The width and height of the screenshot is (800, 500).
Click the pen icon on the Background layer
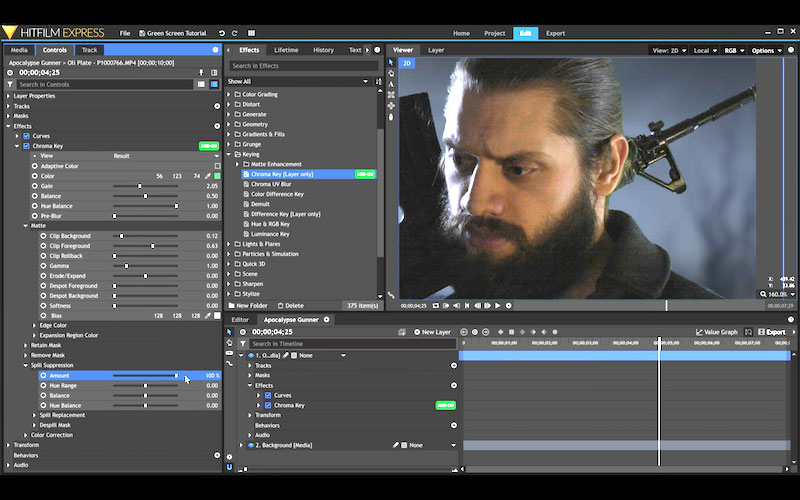pos(395,445)
